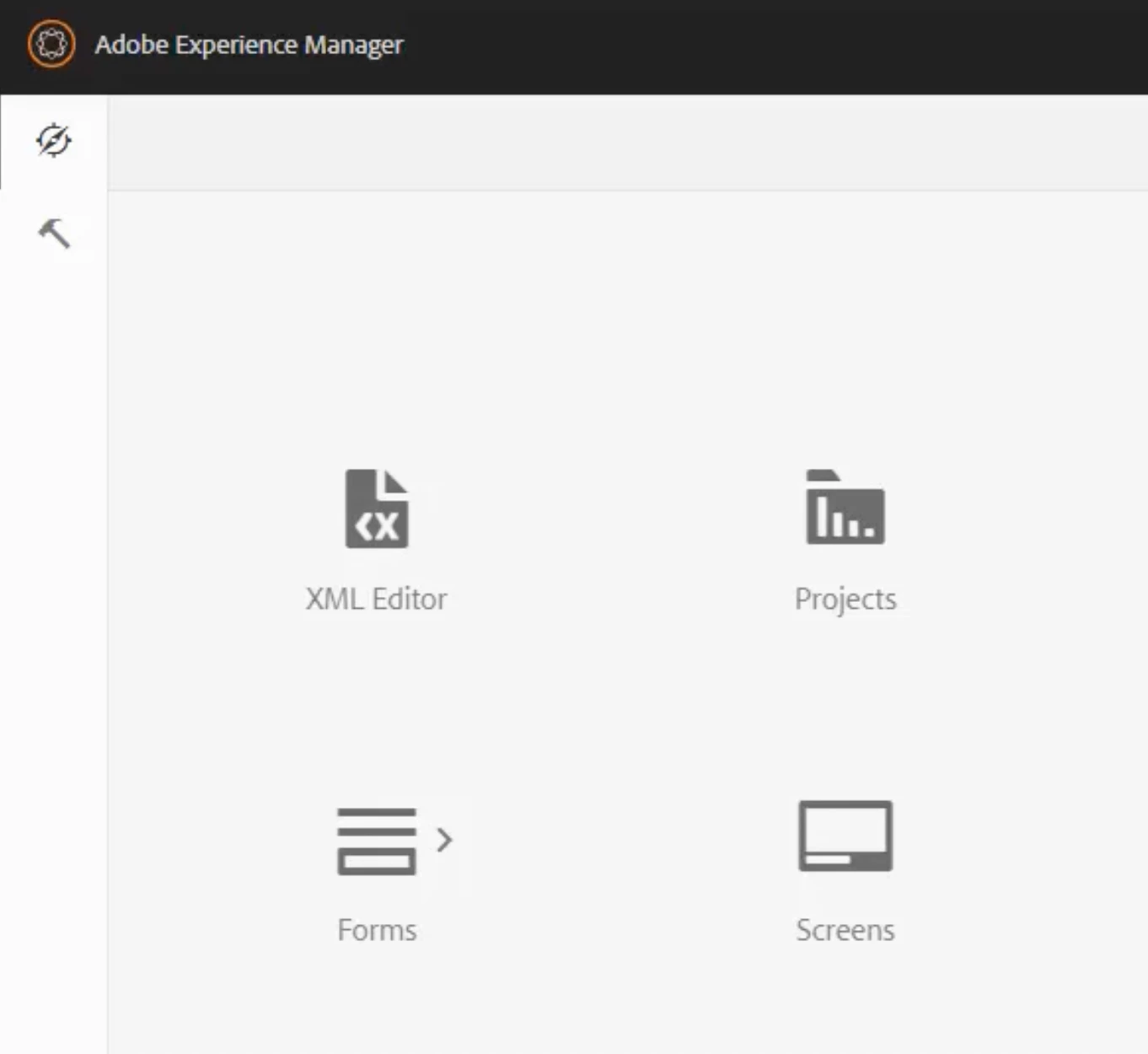Click the Forms label
Viewport: 1148px width, 1054px height.
(377, 930)
